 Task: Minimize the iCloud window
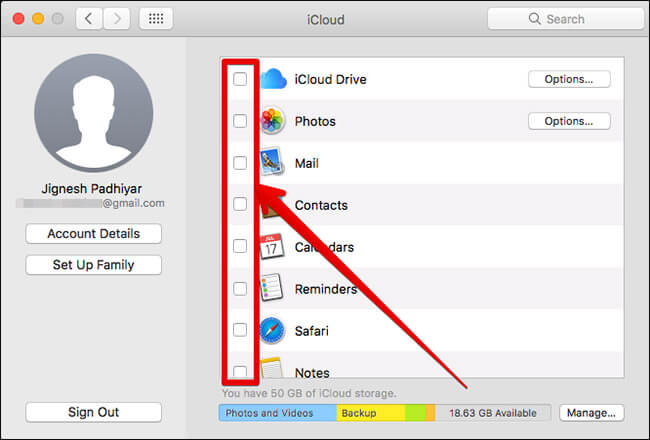[38, 19]
